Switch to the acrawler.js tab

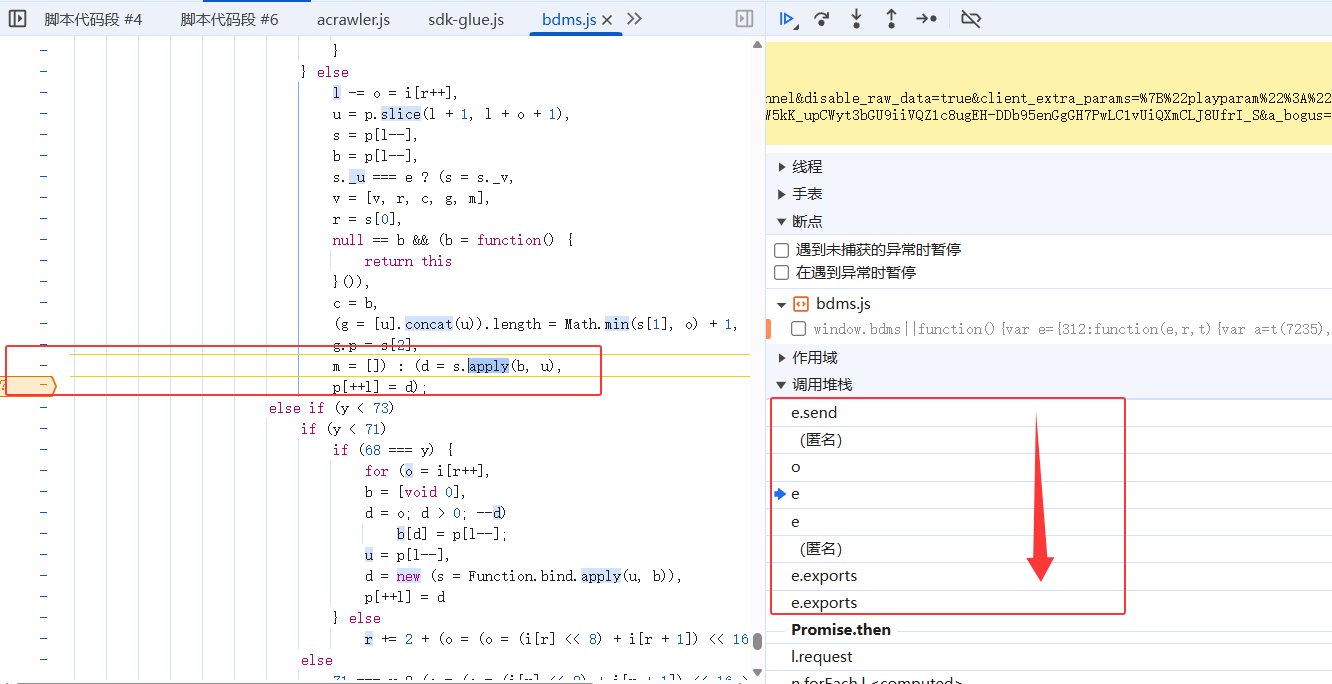[353, 19]
